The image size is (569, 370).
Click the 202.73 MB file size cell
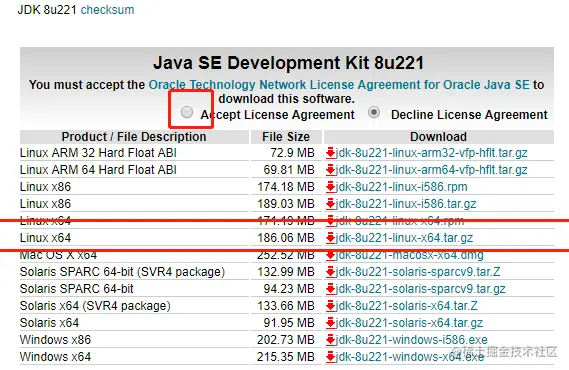[x=286, y=340]
